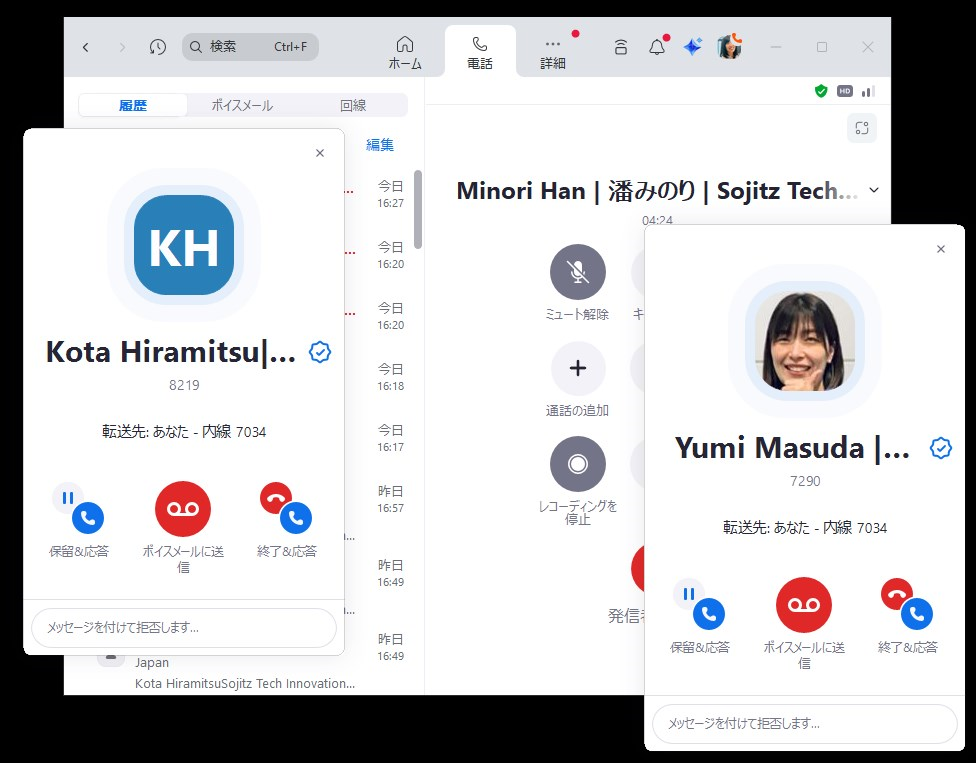The height and width of the screenshot is (763, 976).
Task: Click the call timer 04:24
Action: (x=657, y=220)
